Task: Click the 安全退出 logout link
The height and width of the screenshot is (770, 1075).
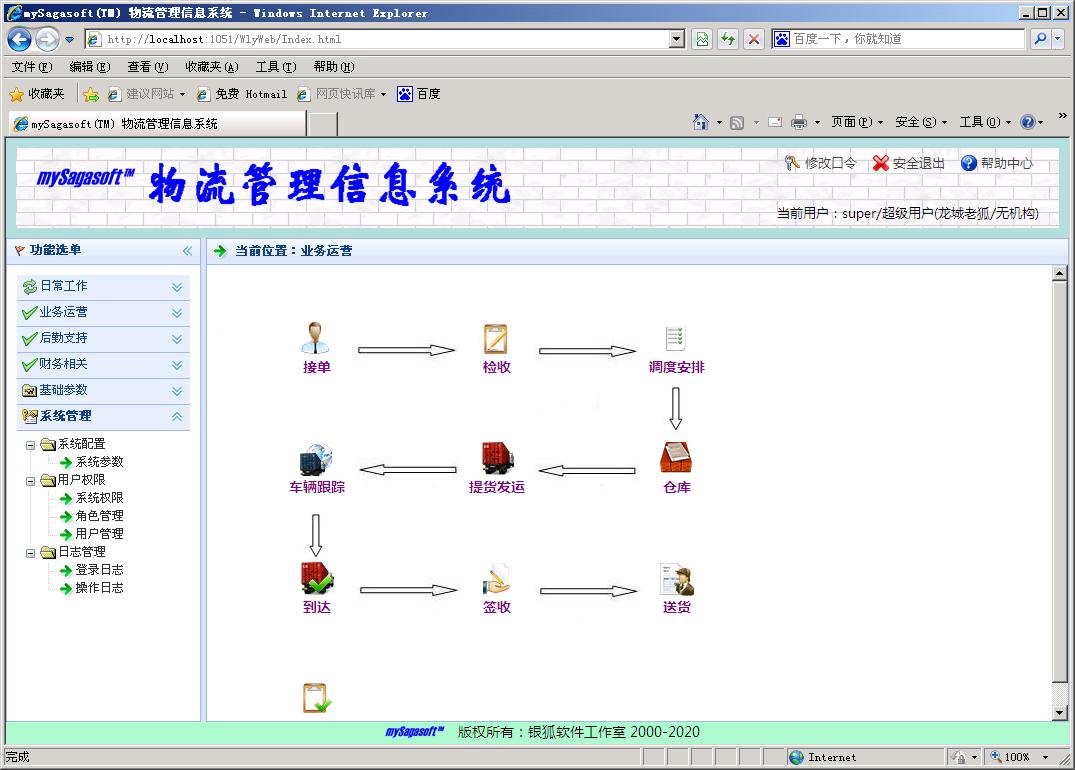Action: [x=908, y=163]
